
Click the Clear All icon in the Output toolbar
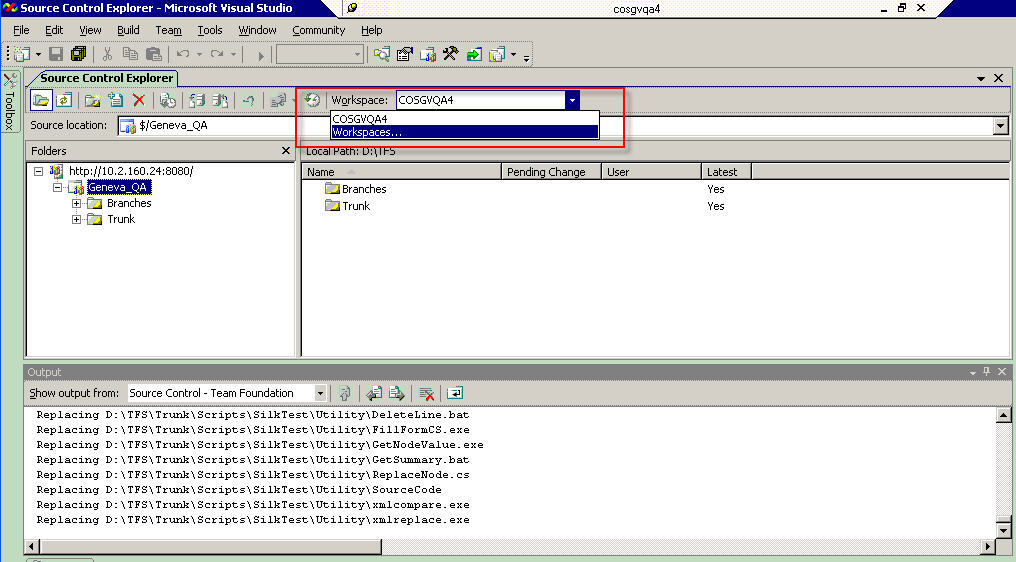[x=426, y=393]
